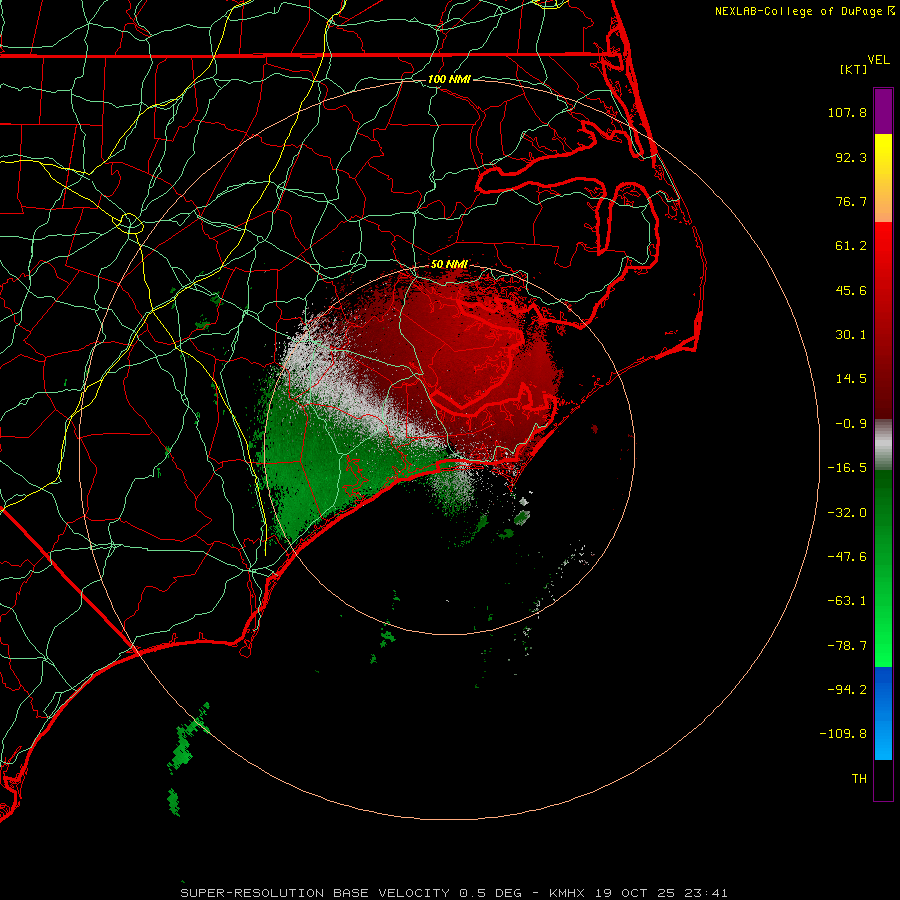This screenshot has height=900, width=900.
Task: Select the -94.2 scale value
Action: [847, 689]
